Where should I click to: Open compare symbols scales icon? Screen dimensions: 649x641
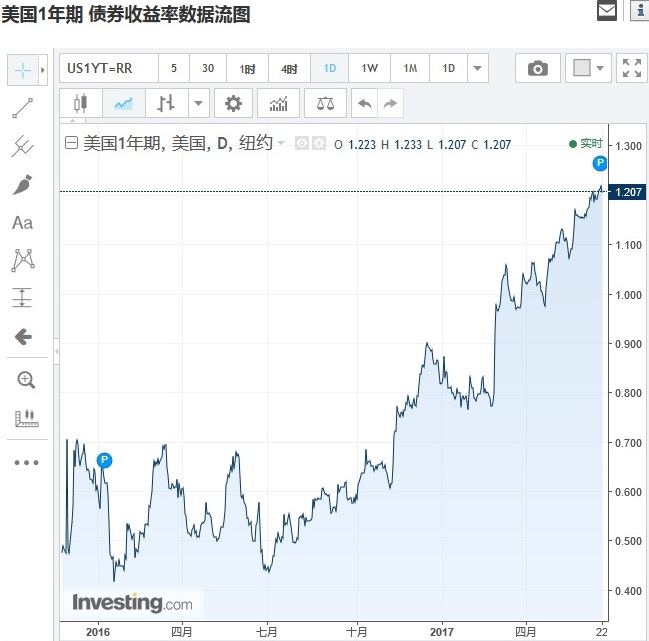[x=325, y=103]
